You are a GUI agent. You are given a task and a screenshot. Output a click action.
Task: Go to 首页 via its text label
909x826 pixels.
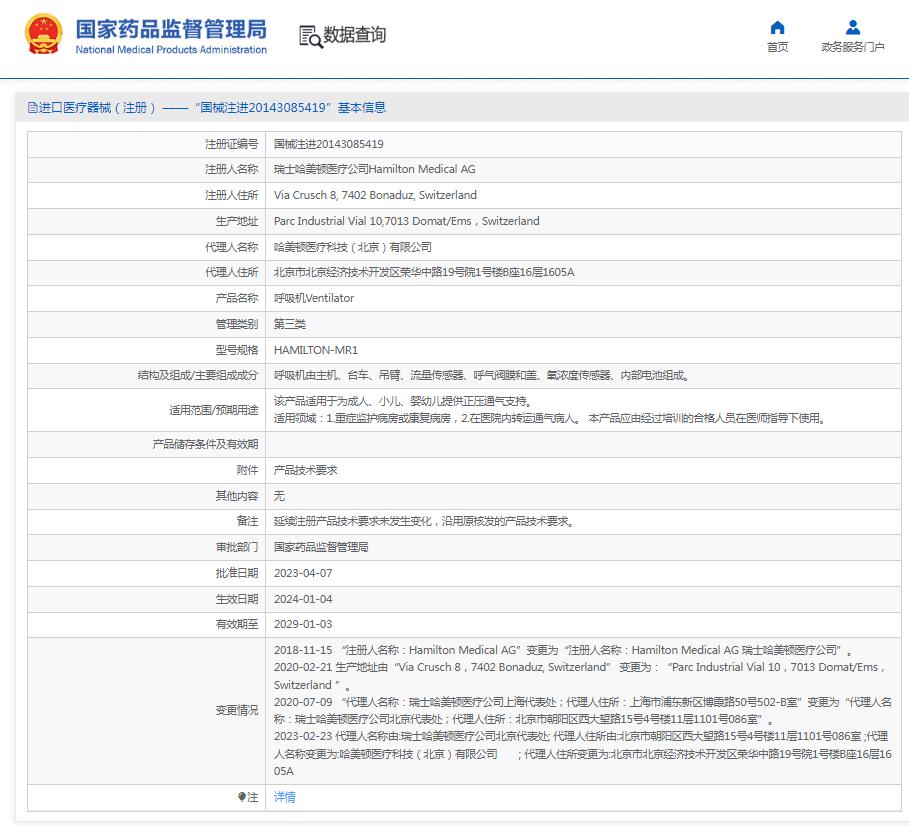point(777,47)
